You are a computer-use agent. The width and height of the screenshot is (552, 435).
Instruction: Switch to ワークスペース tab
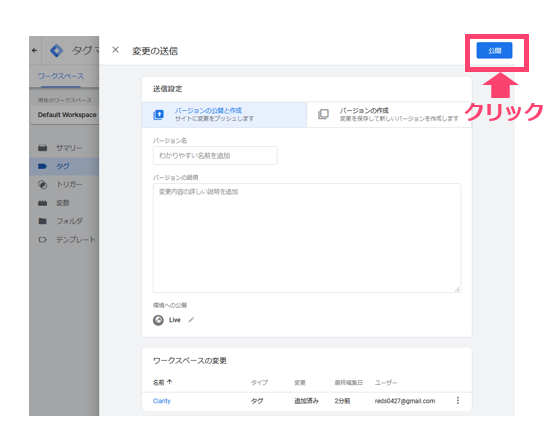(x=61, y=76)
